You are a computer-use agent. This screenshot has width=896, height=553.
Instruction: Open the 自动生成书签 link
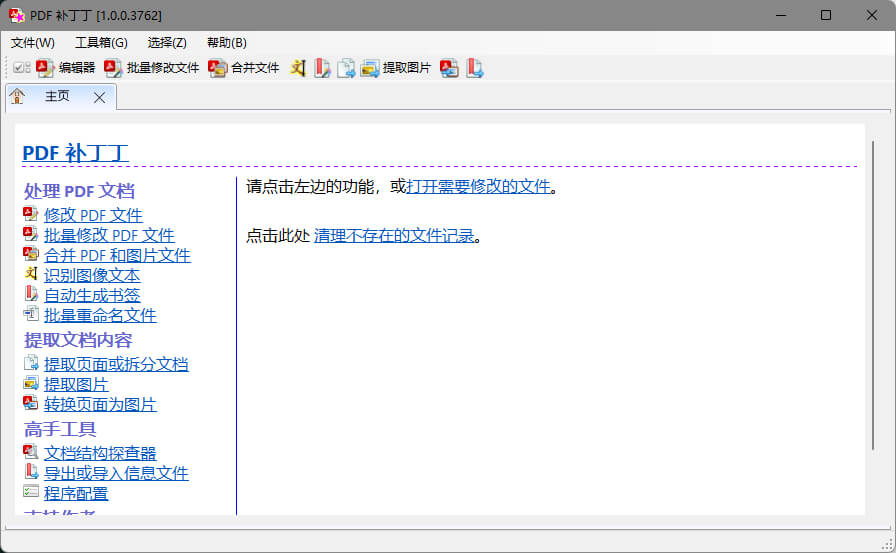tap(92, 295)
